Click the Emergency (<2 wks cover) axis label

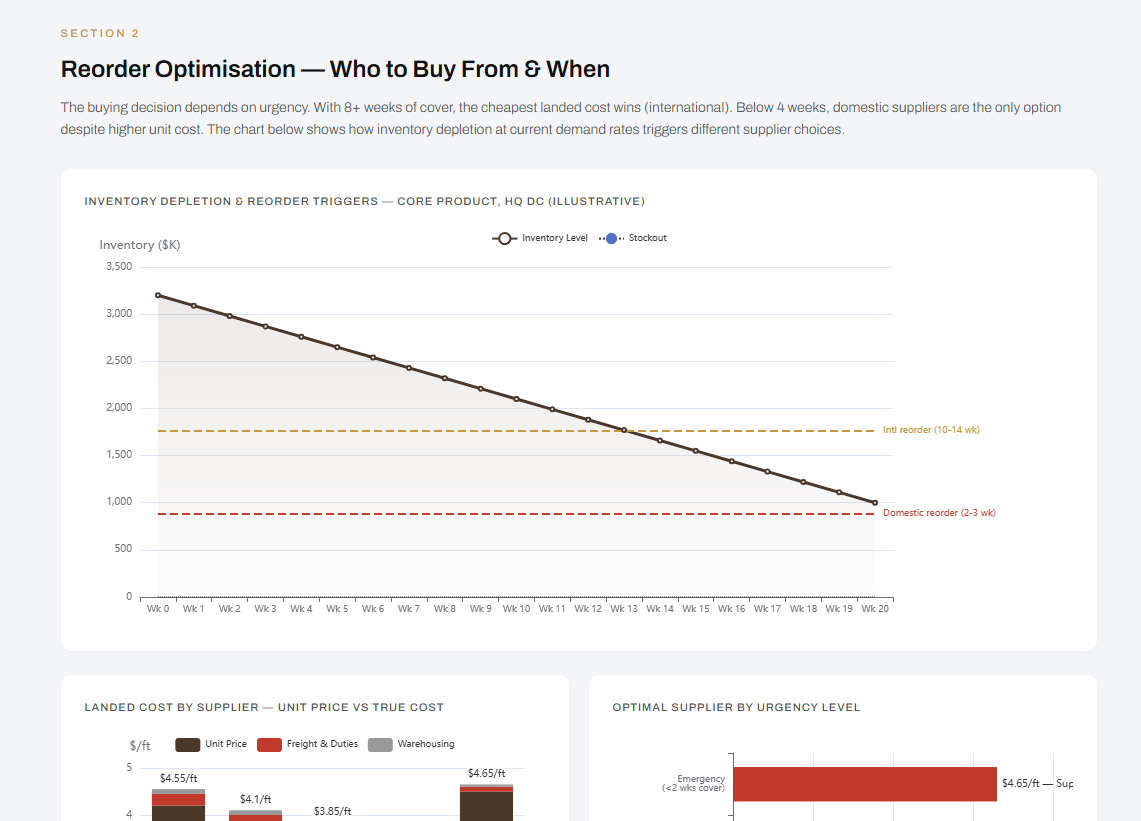click(693, 783)
